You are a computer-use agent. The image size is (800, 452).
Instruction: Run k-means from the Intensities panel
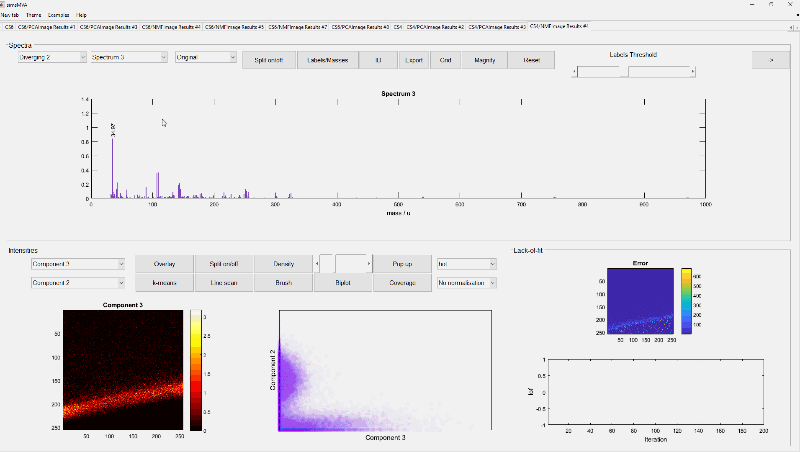click(164, 283)
